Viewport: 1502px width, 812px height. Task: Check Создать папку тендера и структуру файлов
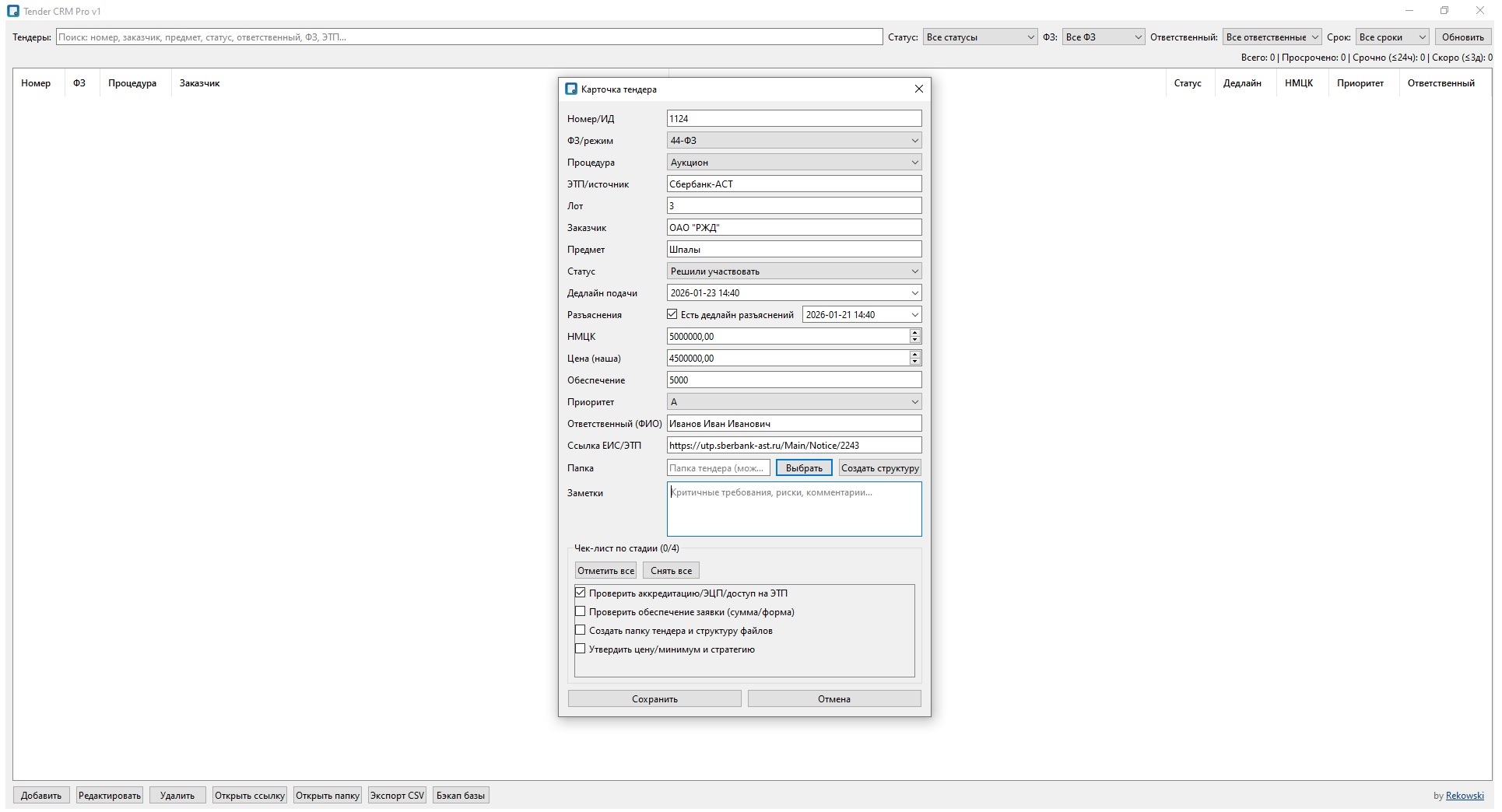[x=581, y=631]
